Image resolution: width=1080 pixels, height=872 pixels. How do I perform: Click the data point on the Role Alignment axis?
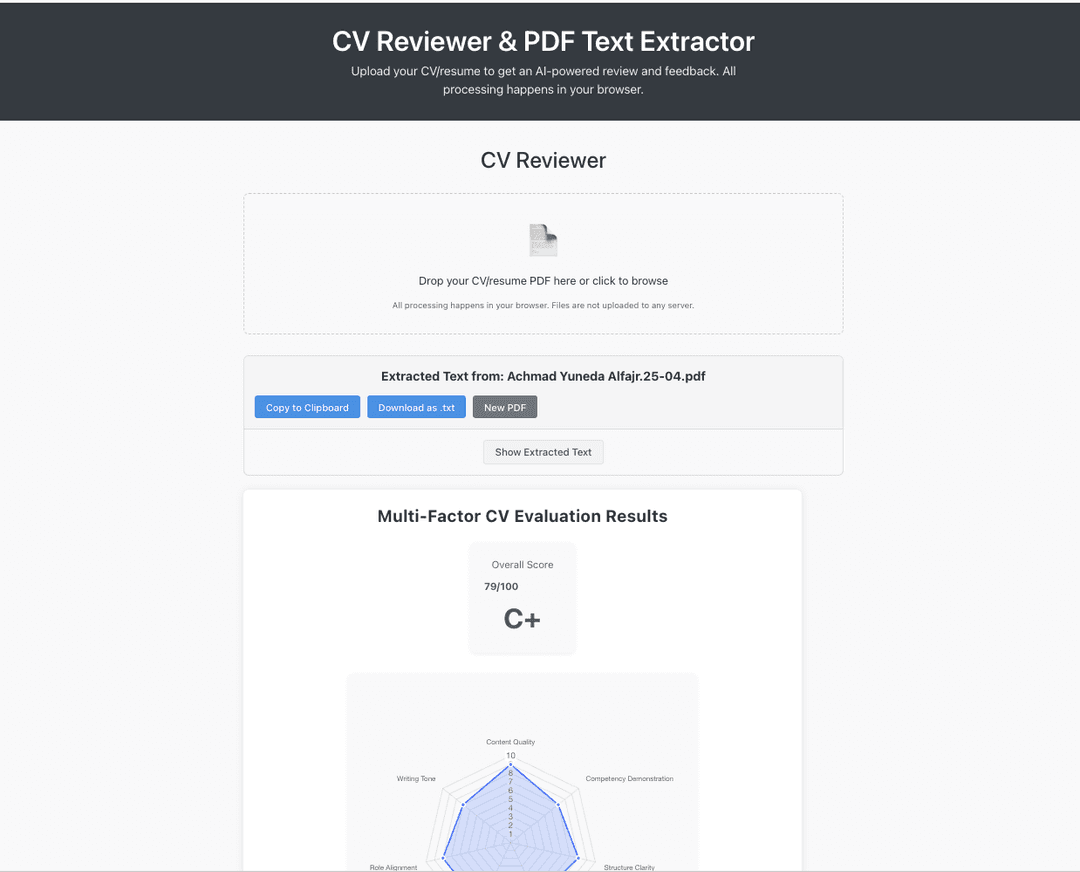pos(442,857)
